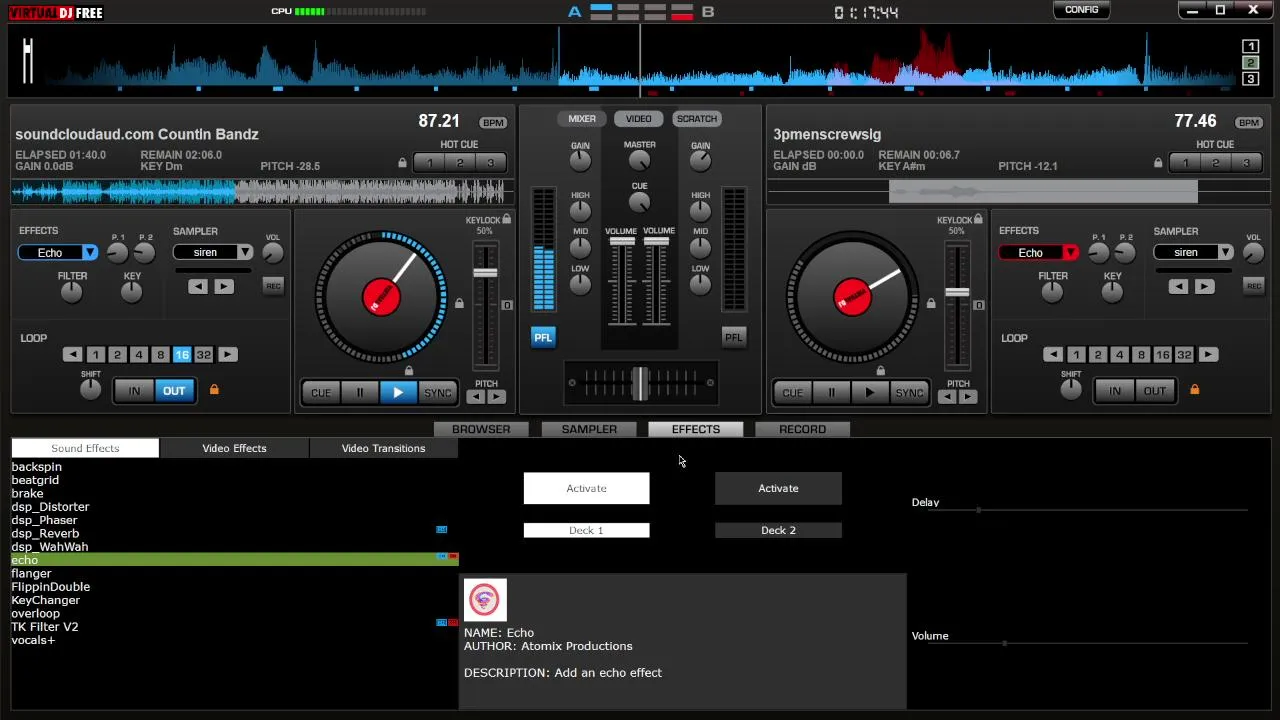Open the Video Transitions tab
The width and height of the screenshot is (1280, 720).
coord(383,448)
